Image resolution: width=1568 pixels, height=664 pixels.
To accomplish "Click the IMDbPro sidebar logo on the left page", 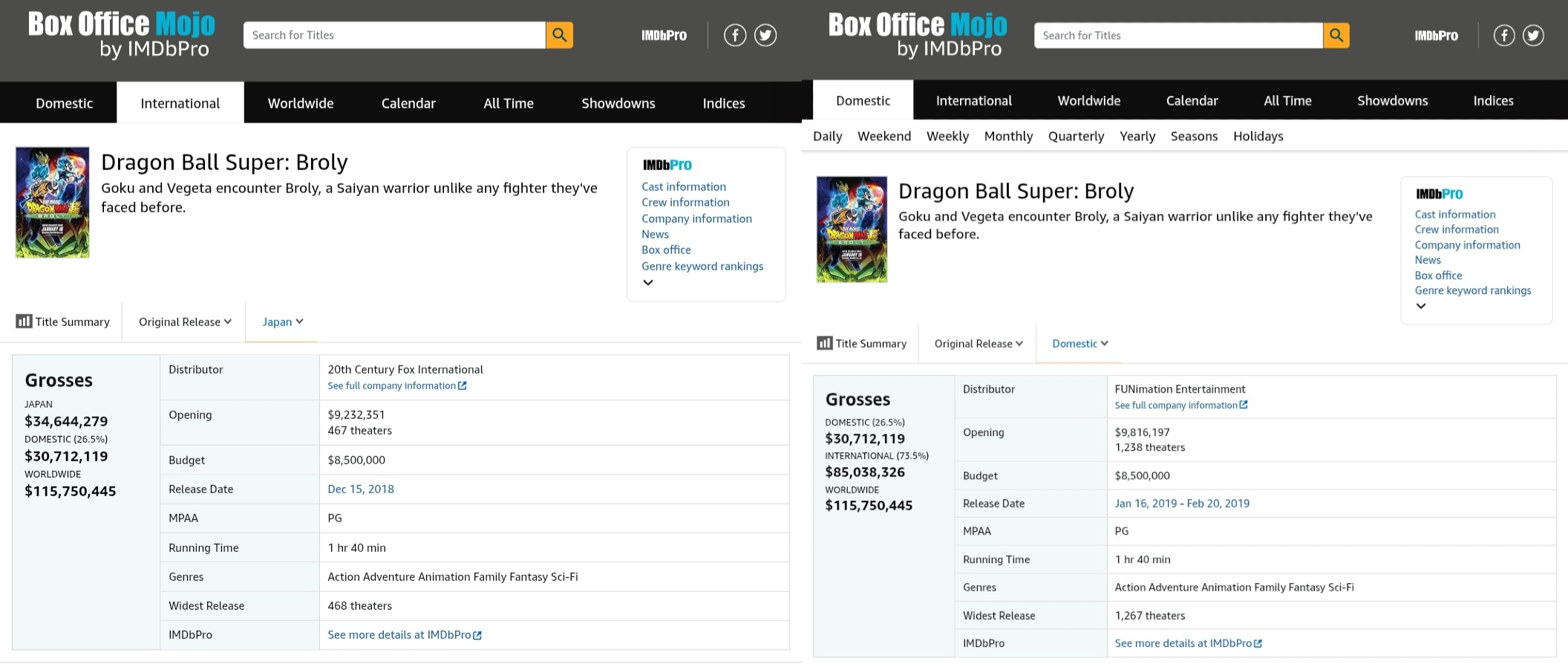I will click(667, 165).
